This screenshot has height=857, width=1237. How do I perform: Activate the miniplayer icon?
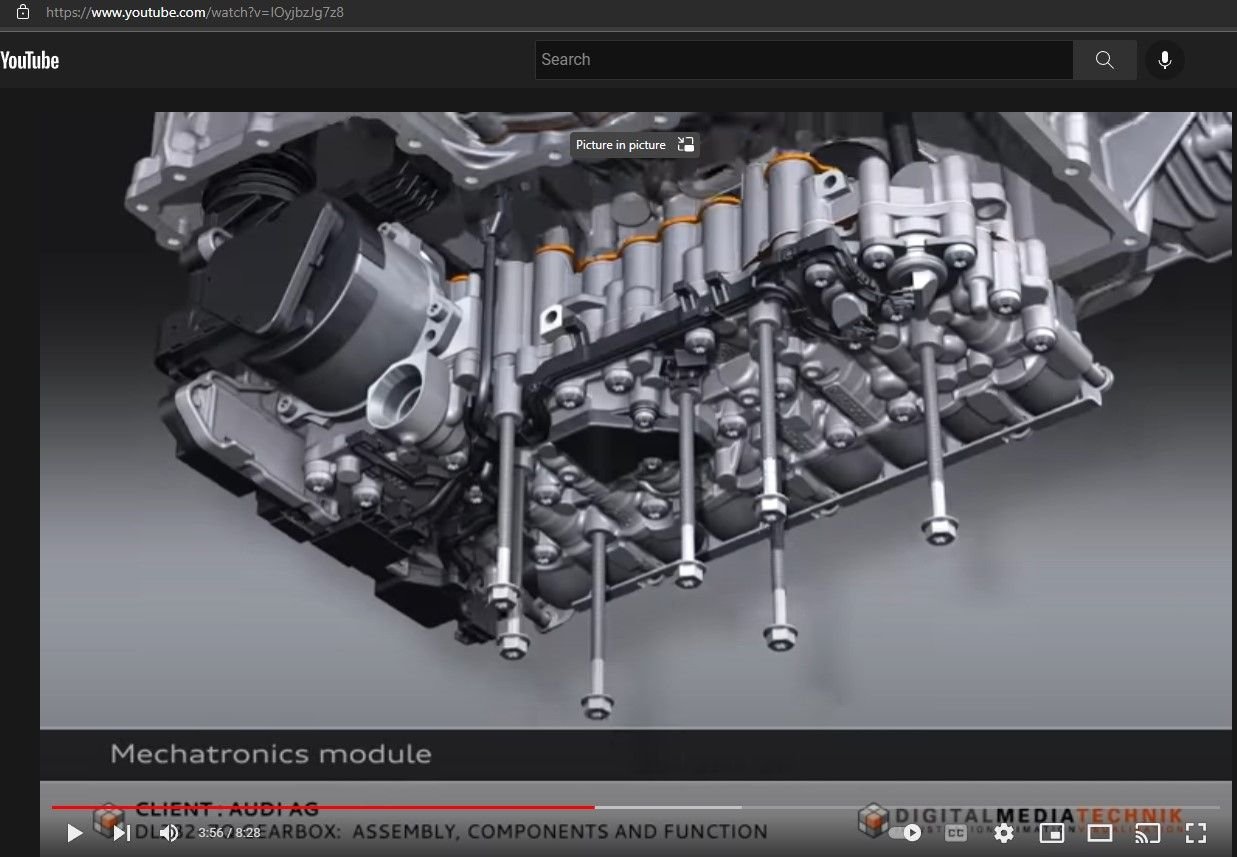pyautogui.click(x=1051, y=832)
